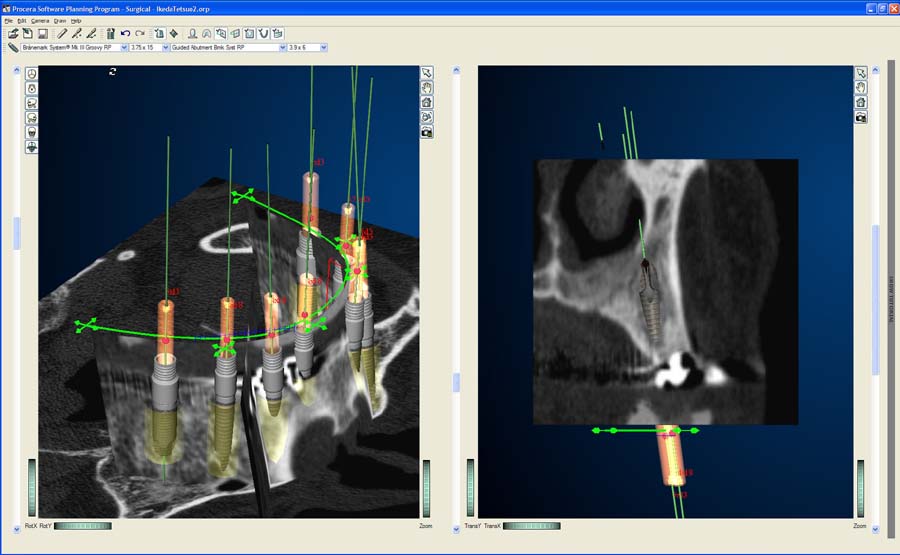Click the ruler icon beside implant dropdown

[x=13, y=48]
